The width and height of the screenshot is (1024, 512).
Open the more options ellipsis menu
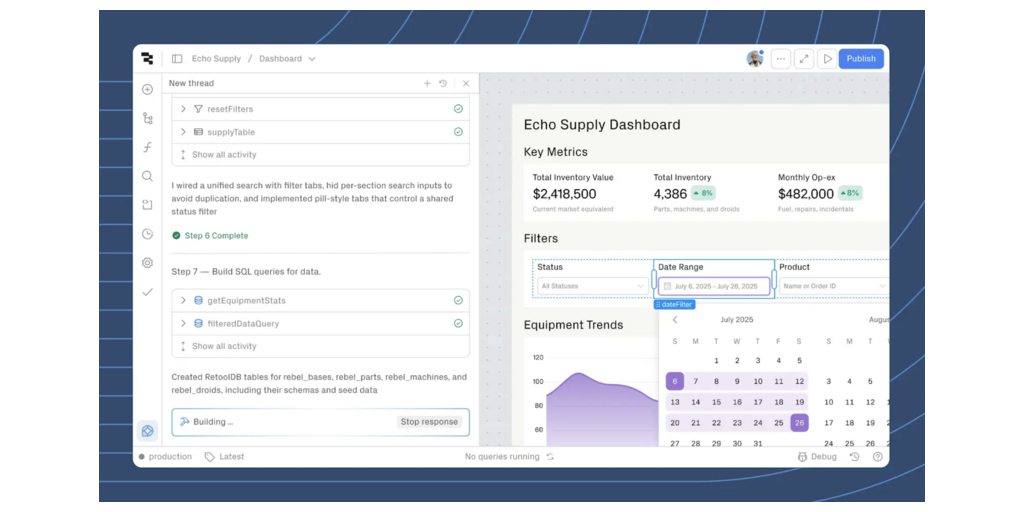(780, 59)
